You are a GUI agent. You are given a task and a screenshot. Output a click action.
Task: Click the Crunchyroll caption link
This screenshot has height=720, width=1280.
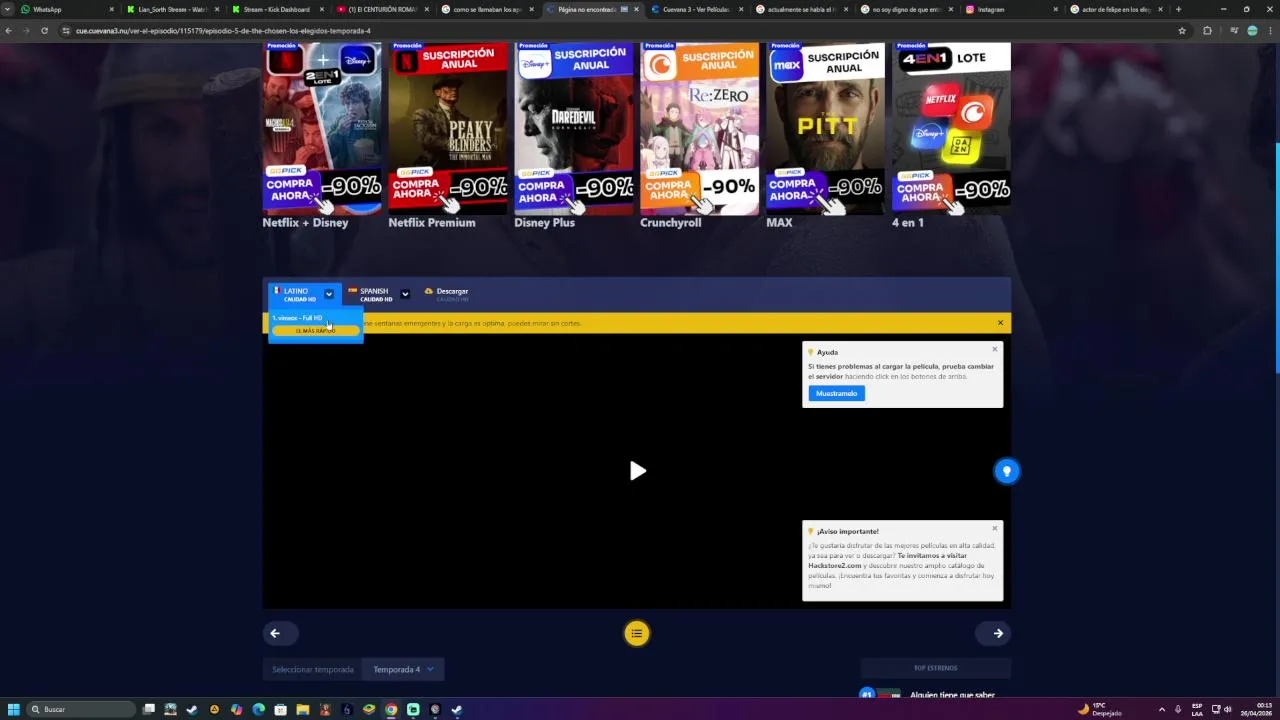670,223
